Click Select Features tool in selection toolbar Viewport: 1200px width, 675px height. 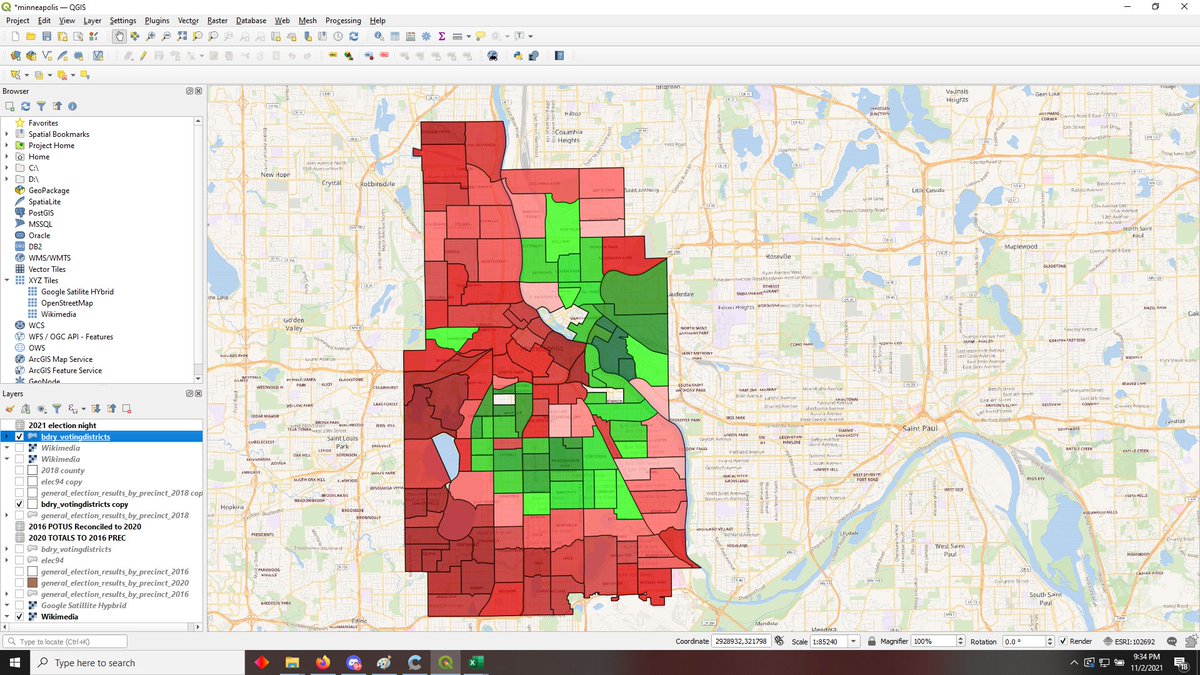(x=15, y=75)
